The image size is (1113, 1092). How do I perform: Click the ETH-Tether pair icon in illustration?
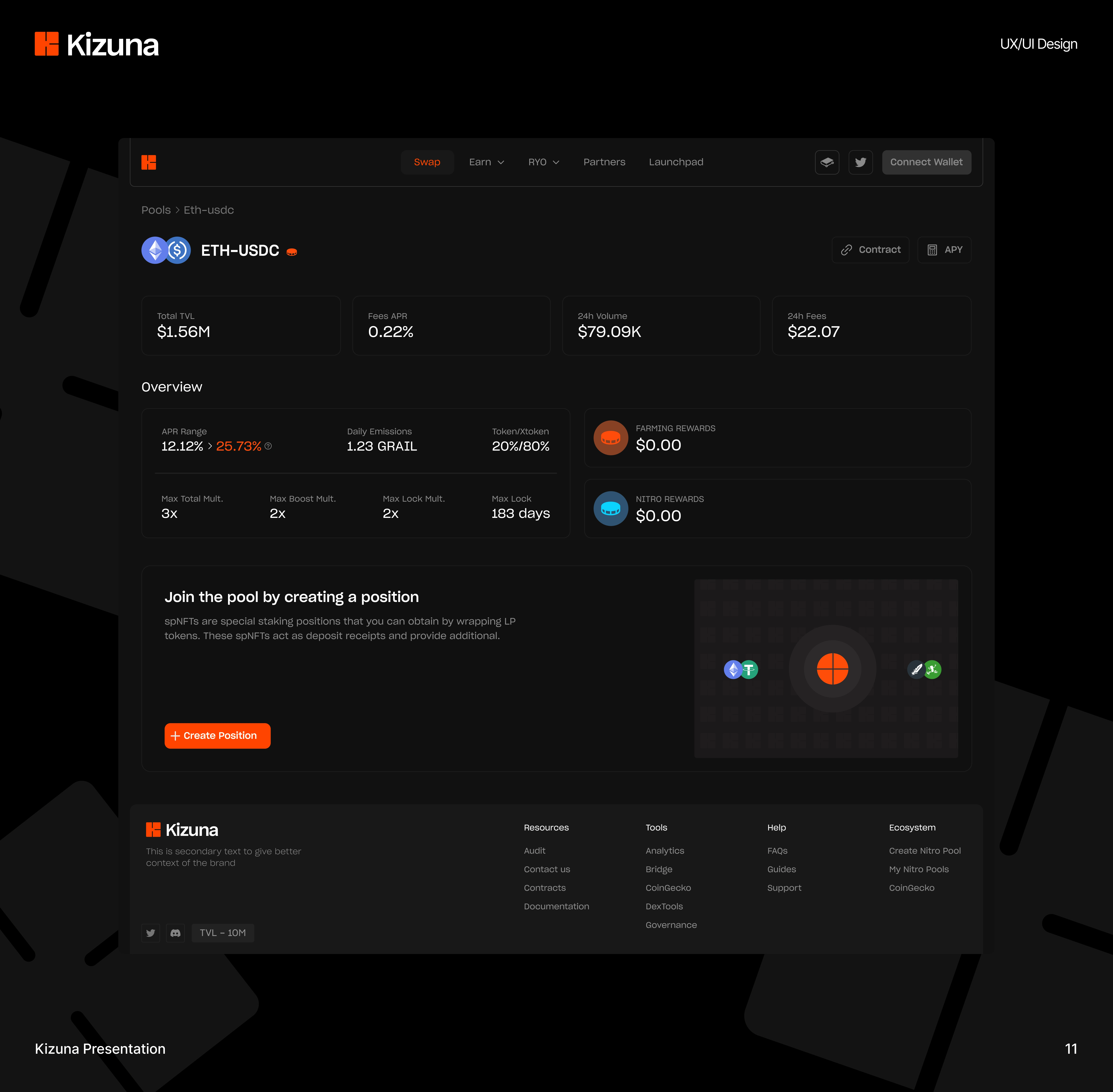point(741,669)
